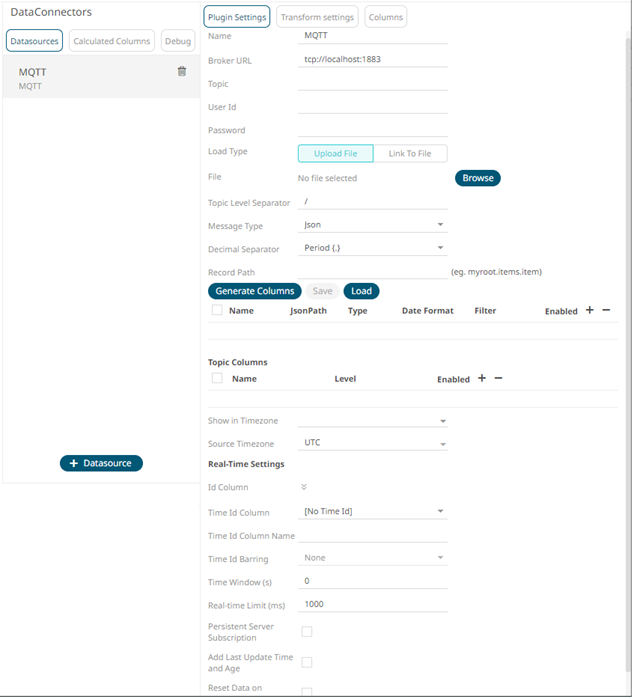Click the minus icon to remove a JSON column
The image size is (634, 699).
[606, 311]
